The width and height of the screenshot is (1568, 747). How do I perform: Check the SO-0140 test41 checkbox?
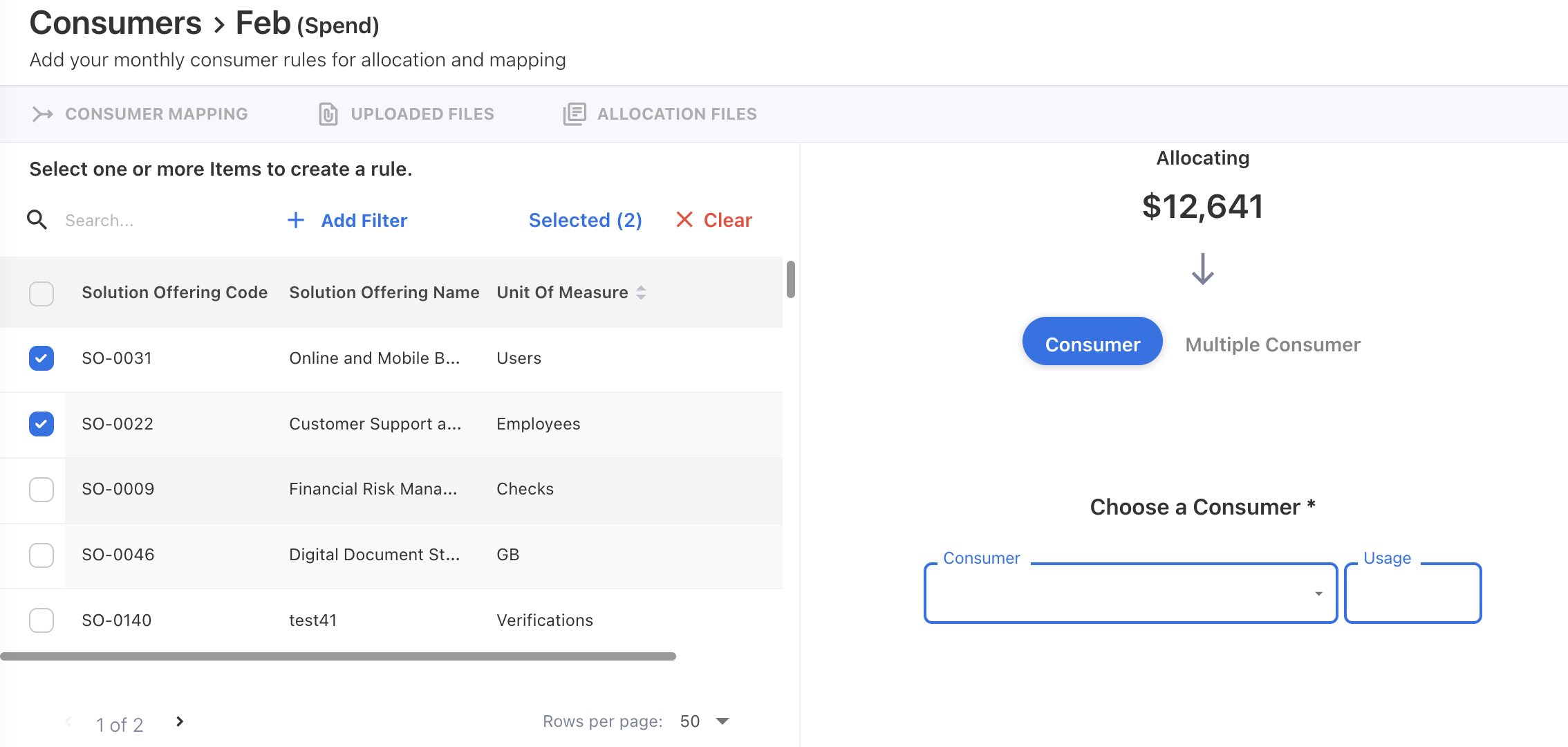(41, 620)
